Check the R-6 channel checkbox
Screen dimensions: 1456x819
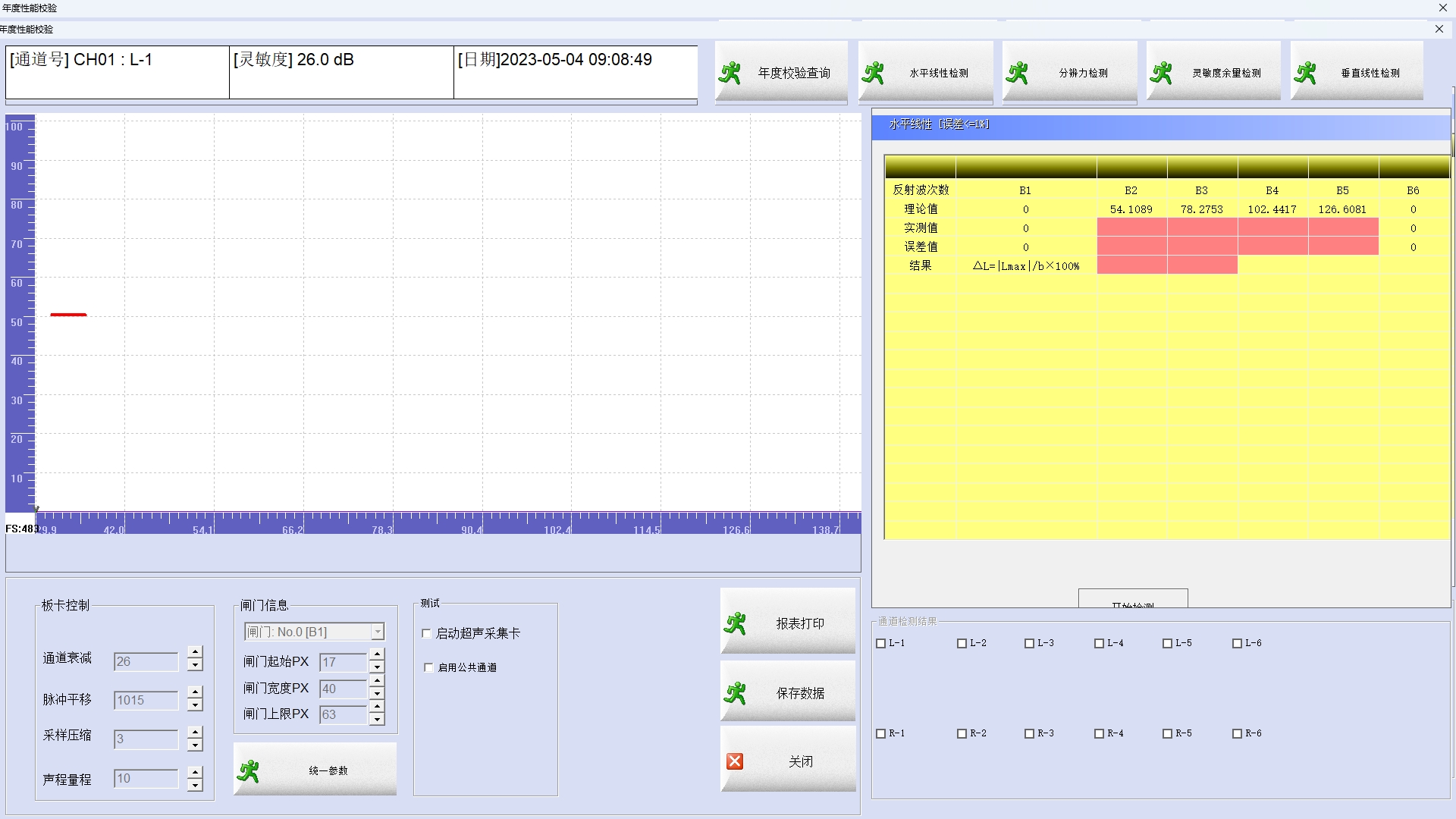click(1237, 733)
